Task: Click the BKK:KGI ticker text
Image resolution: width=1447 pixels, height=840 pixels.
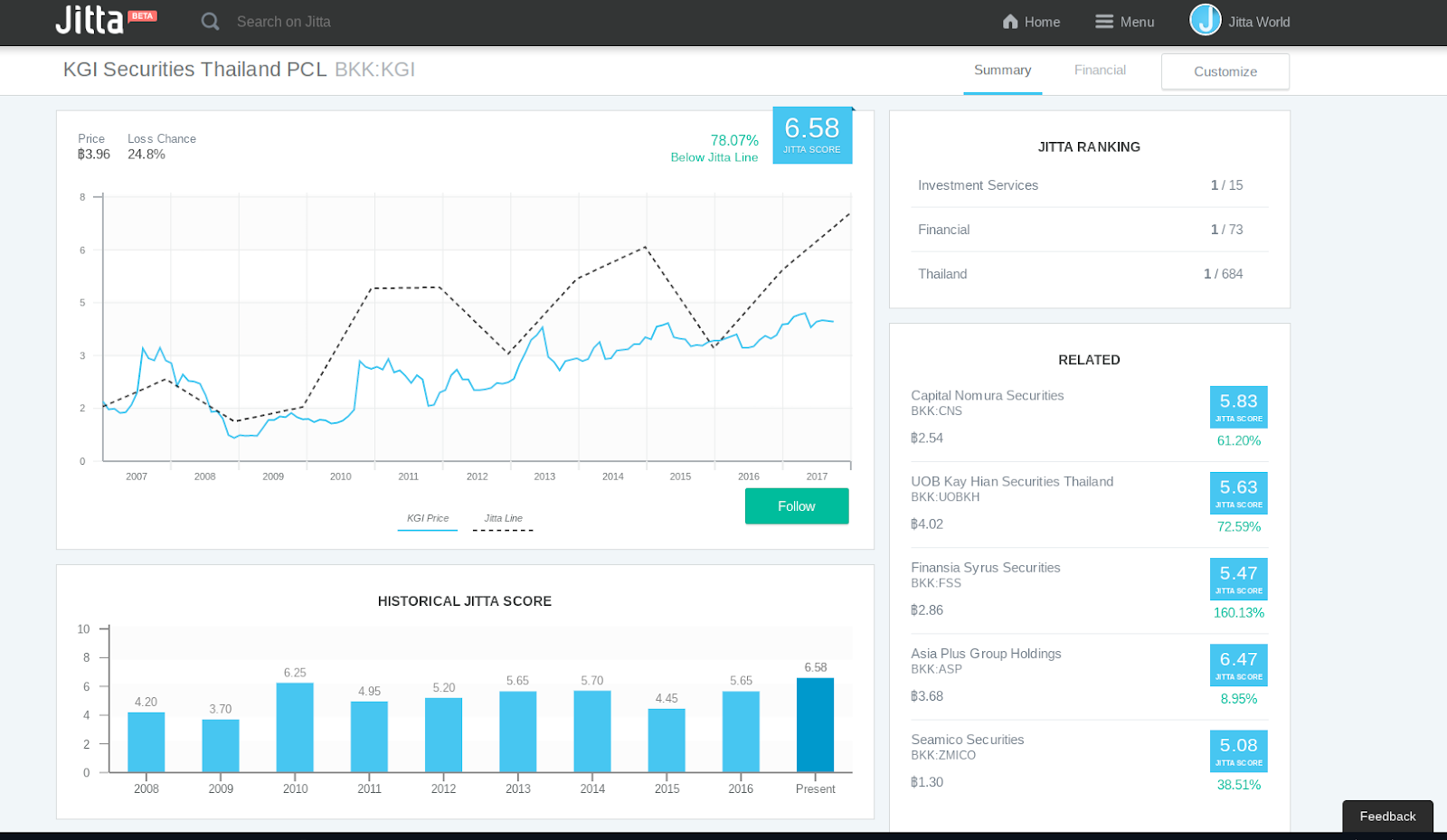Action: click(374, 70)
